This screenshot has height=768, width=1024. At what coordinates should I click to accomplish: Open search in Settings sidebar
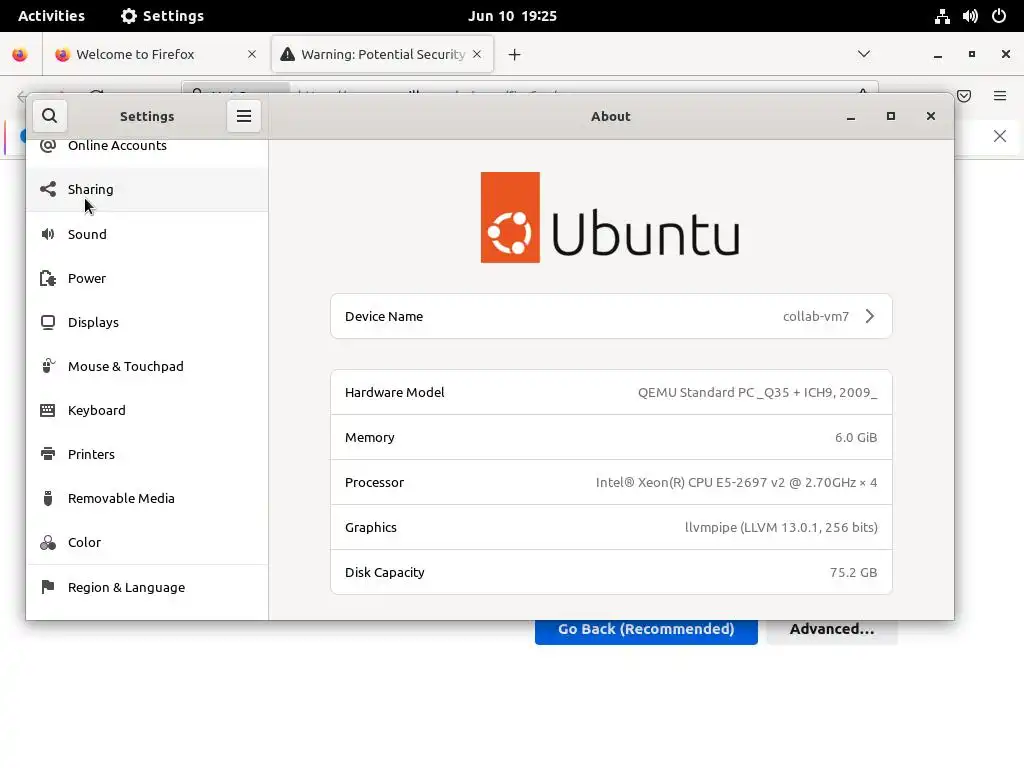click(x=50, y=116)
